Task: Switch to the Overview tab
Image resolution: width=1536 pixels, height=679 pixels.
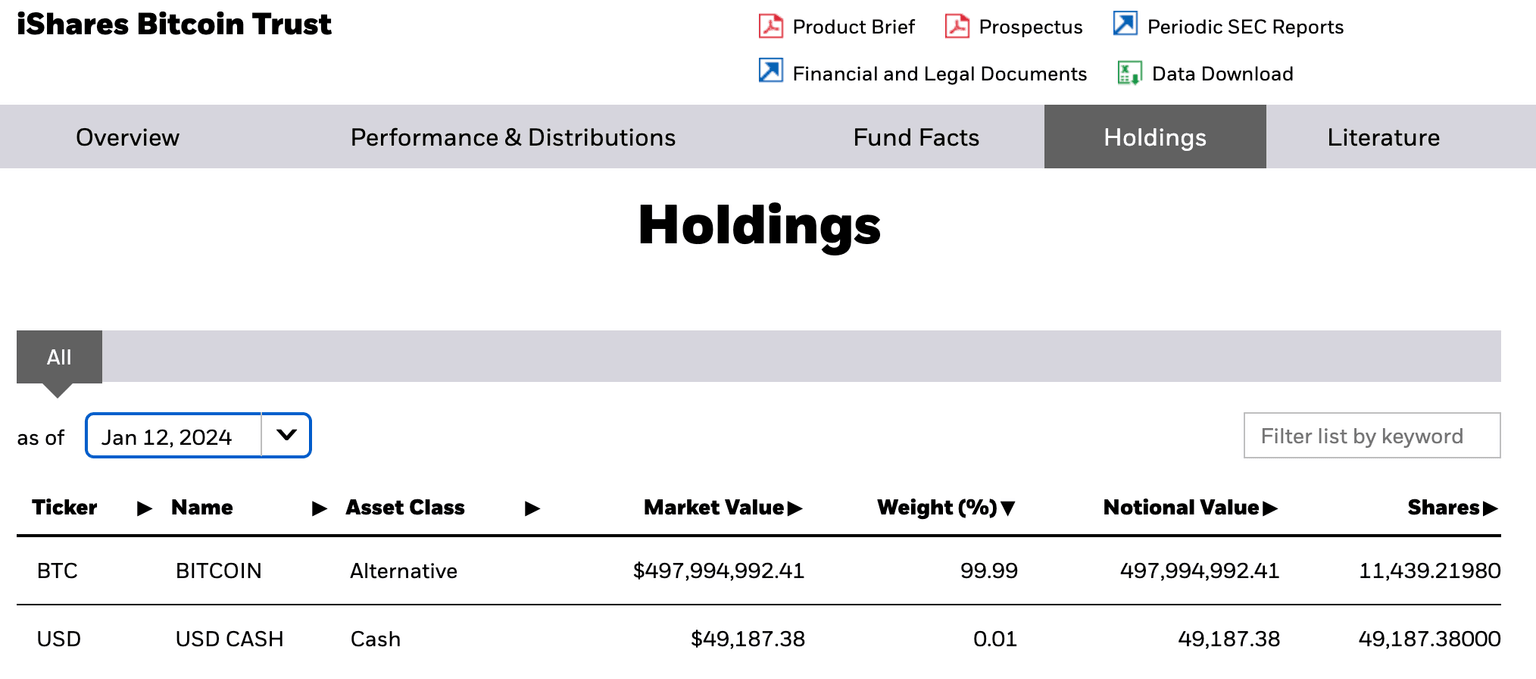Action: [x=128, y=137]
